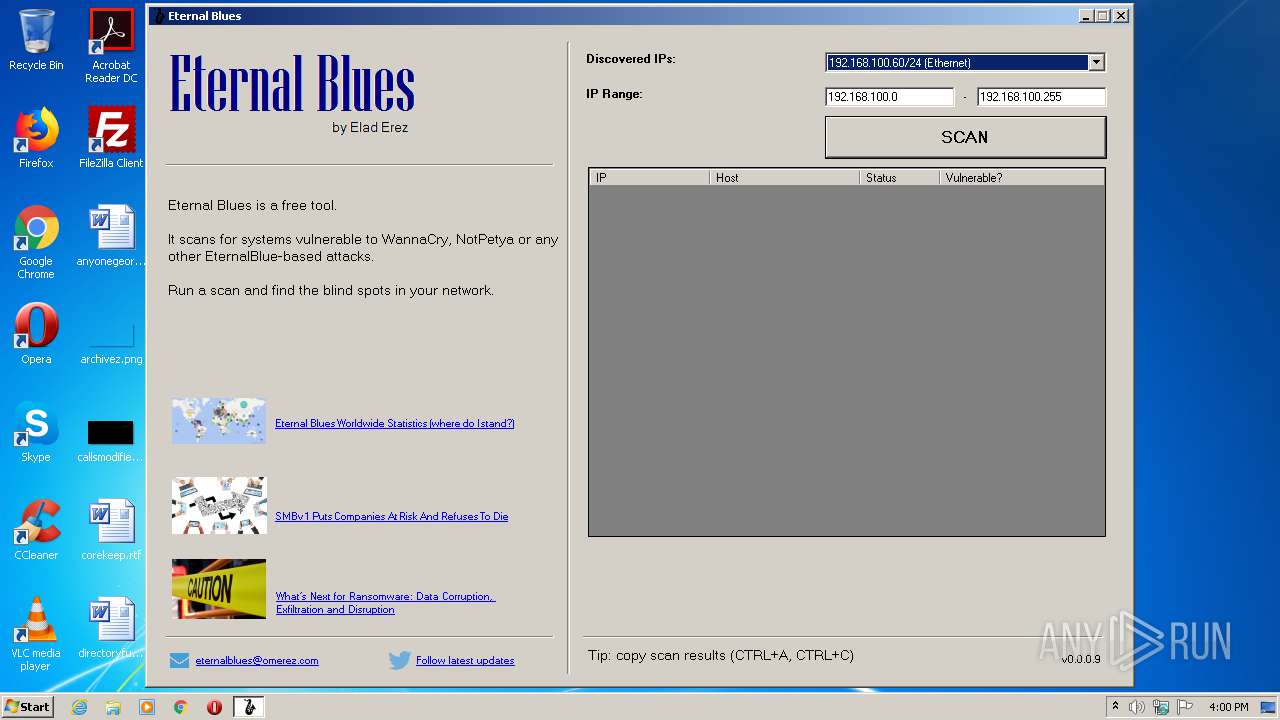Click the world map statistics thumbnail
1280x720 pixels.
[219, 421]
